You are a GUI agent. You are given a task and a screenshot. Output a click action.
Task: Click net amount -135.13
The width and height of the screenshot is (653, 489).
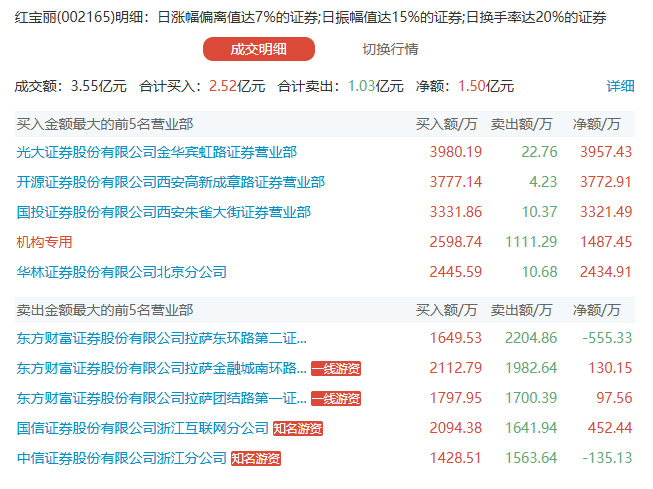(607, 458)
